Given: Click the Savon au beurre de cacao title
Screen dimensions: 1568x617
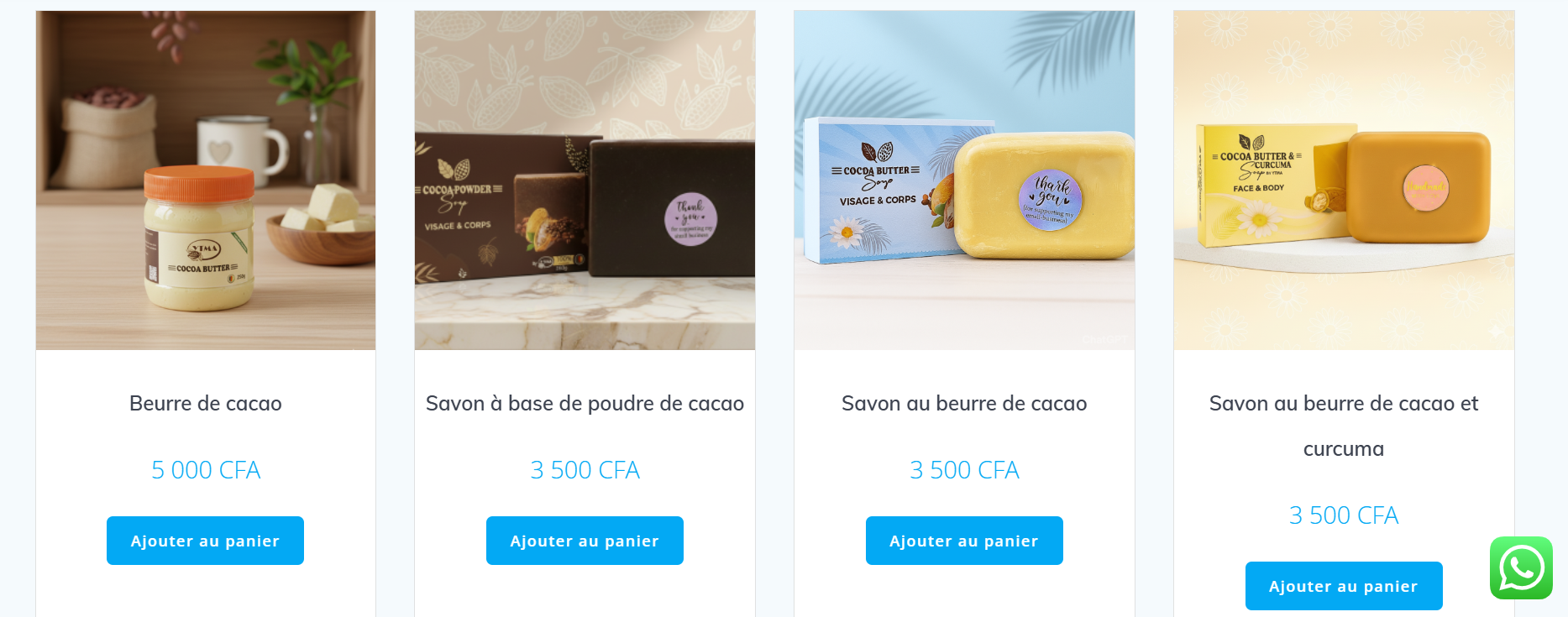Looking at the screenshot, I should (x=964, y=404).
